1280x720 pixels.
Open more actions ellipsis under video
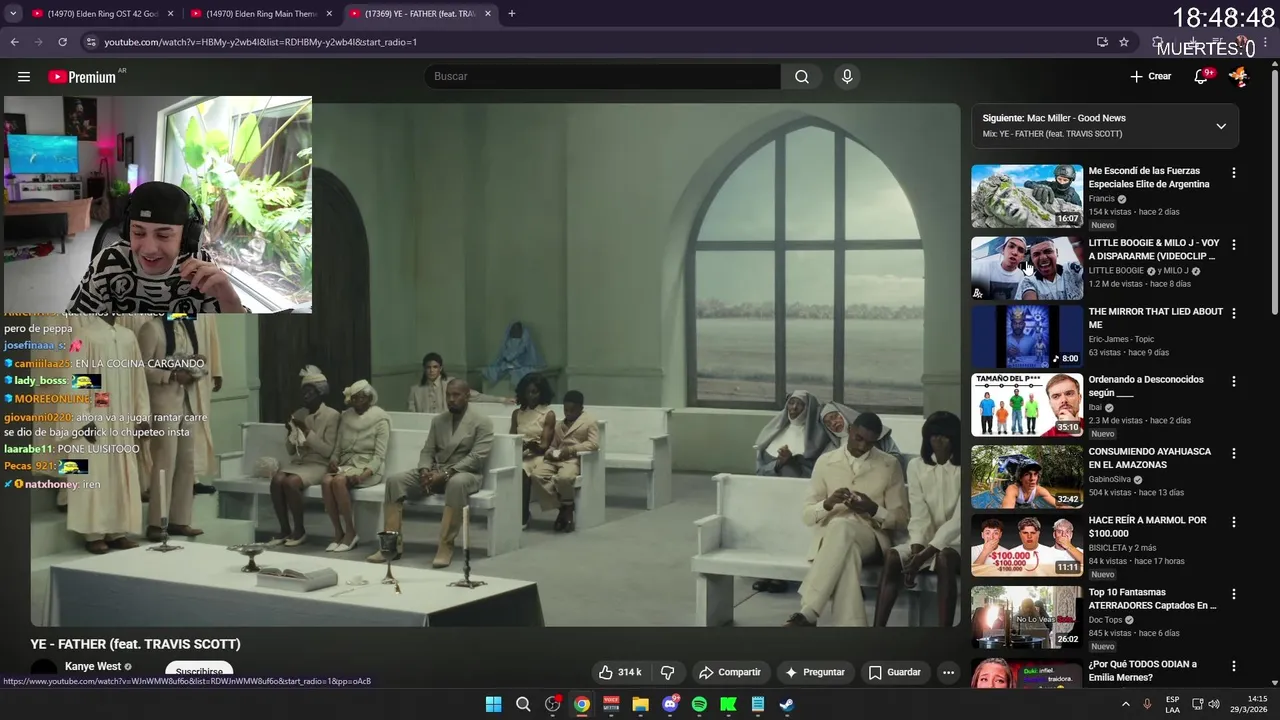point(948,672)
